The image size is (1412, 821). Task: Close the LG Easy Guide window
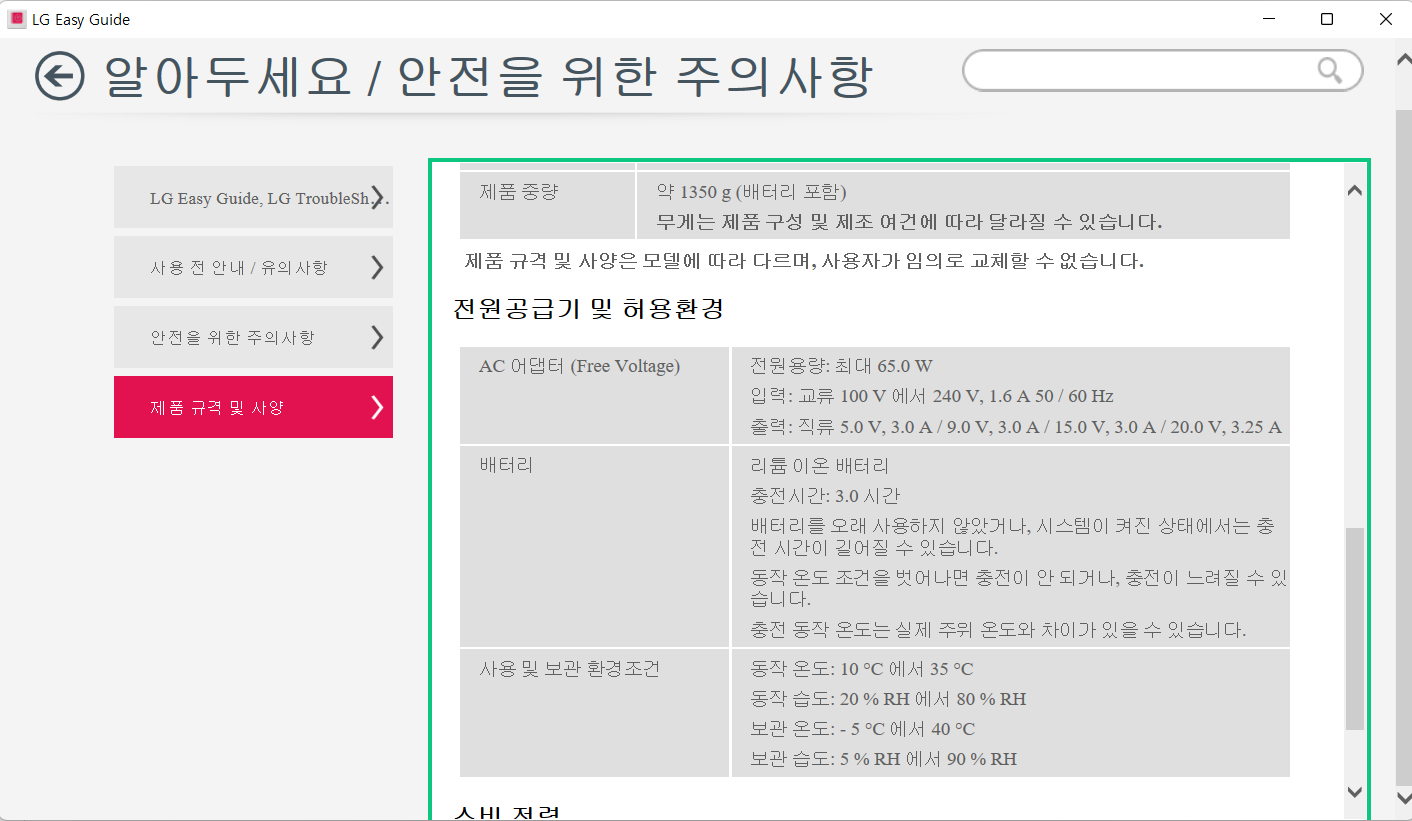tap(1385, 19)
